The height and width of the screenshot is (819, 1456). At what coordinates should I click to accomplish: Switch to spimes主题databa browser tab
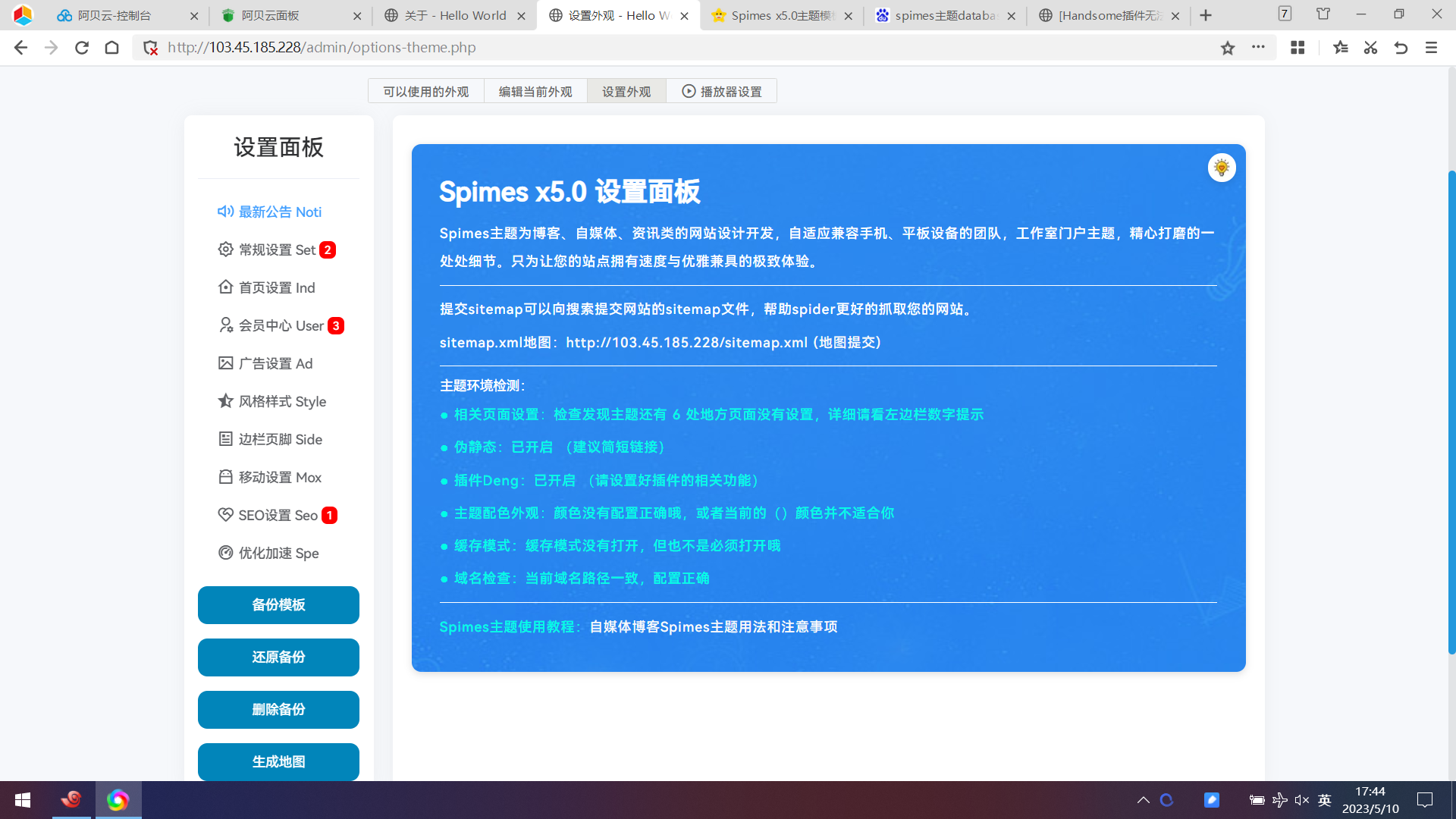pyautogui.click(x=945, y=15)
